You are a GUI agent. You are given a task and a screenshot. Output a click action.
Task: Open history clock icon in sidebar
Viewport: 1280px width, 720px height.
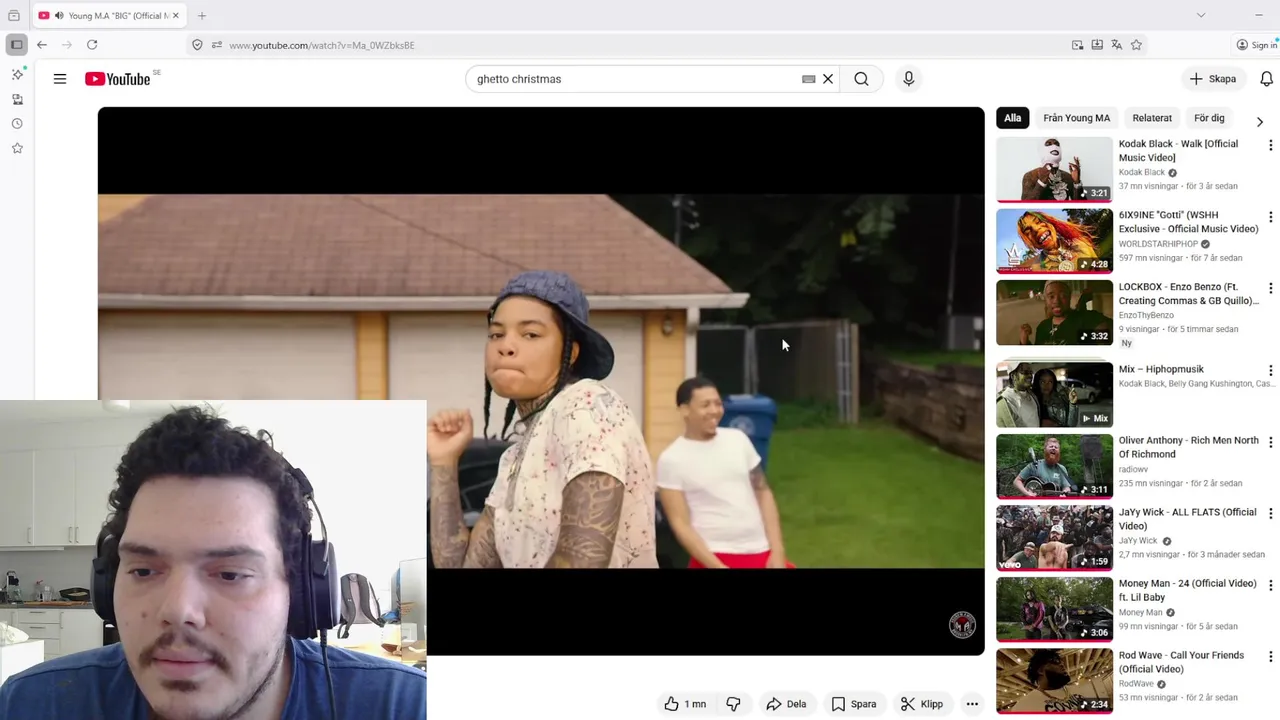coord(17,124)
